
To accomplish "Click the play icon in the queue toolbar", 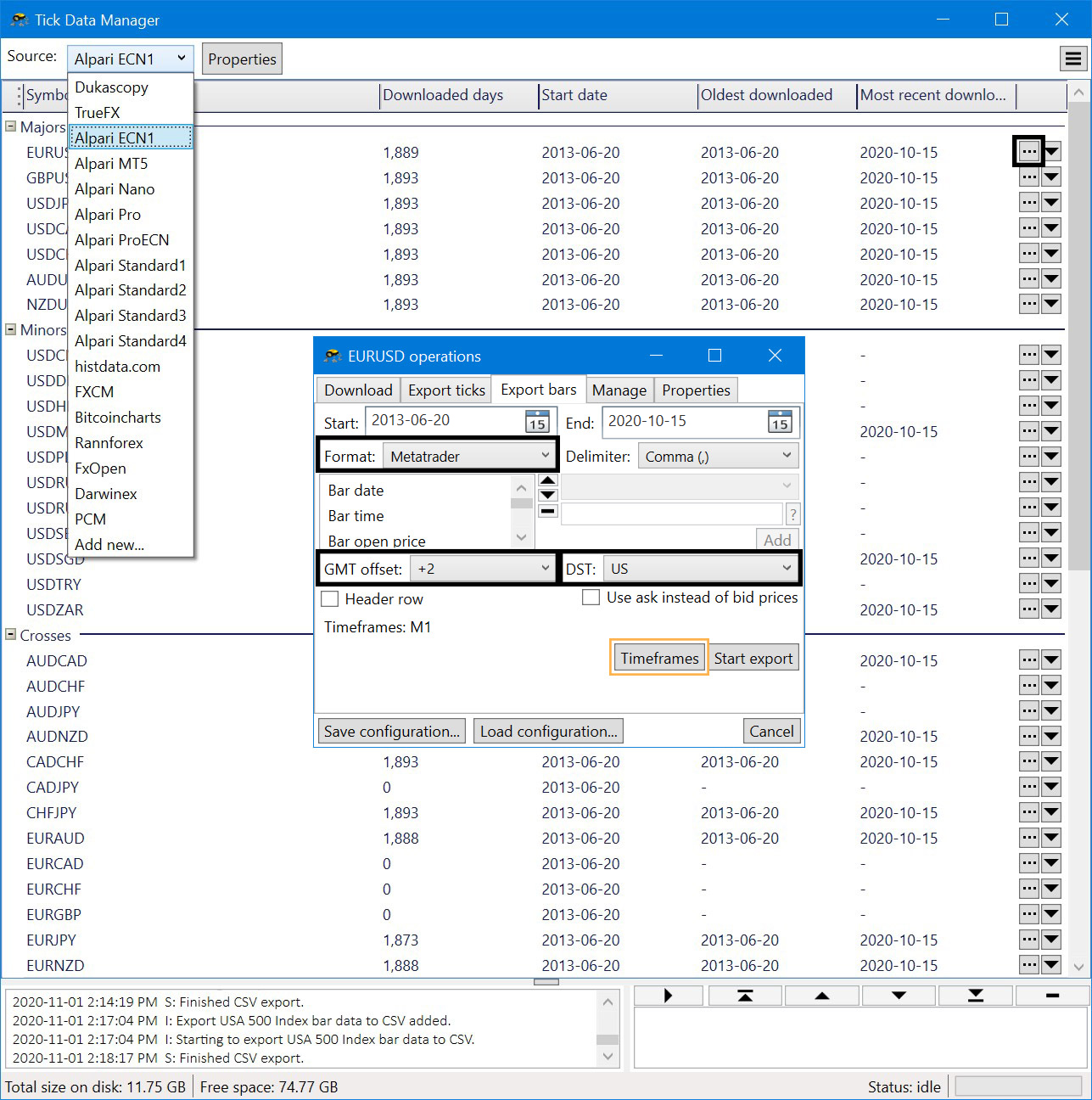I will pyautogui.click(x=669, y=996).
